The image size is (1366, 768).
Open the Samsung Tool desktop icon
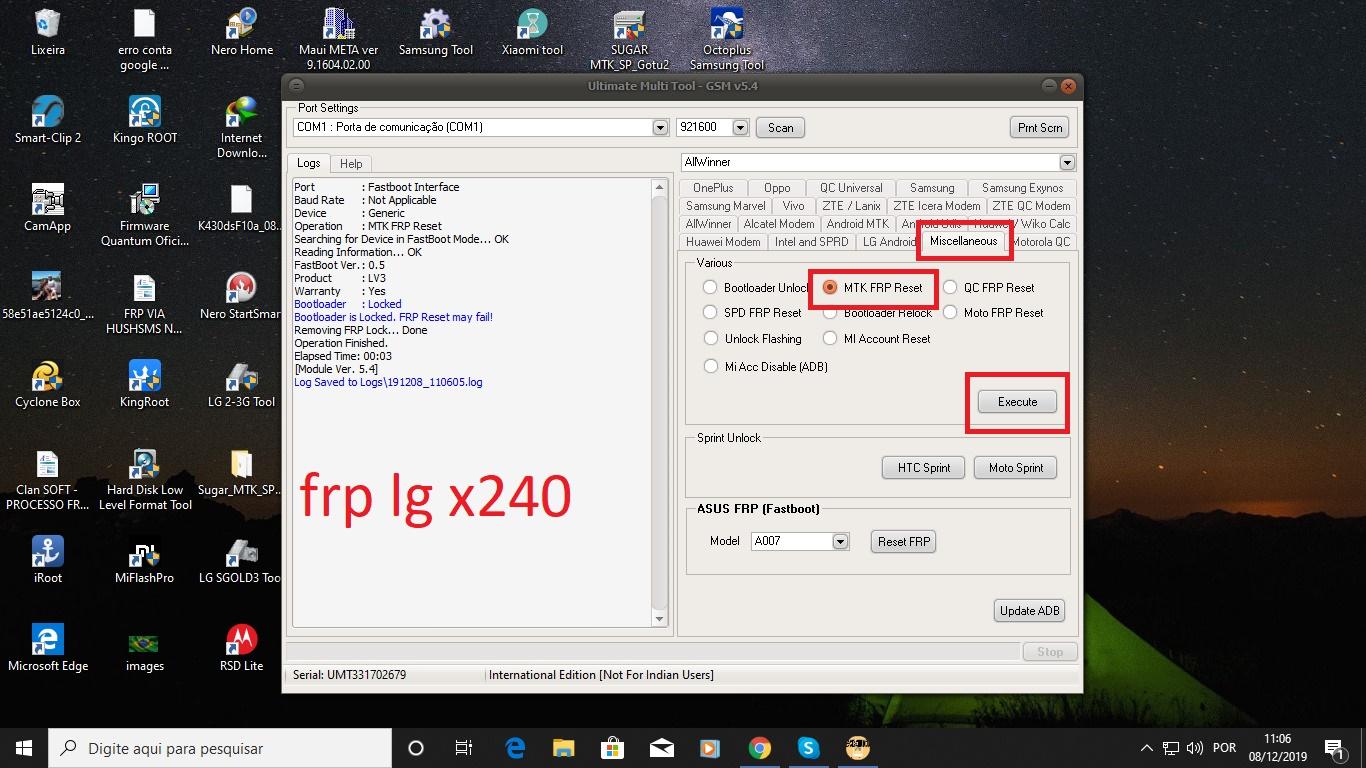click(x=435, y=33)
